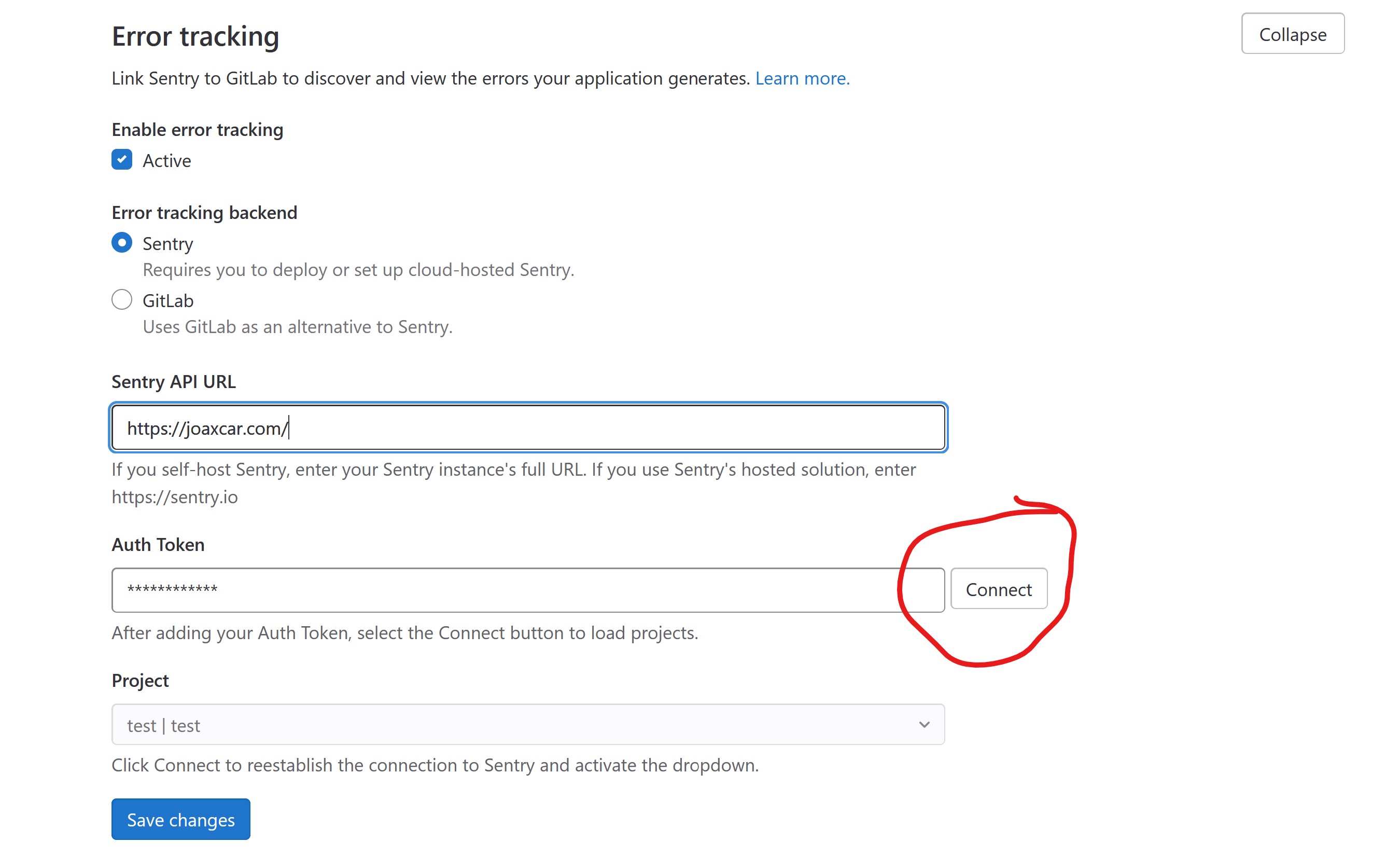Click the Collapse button

[x=1292, y=34]
